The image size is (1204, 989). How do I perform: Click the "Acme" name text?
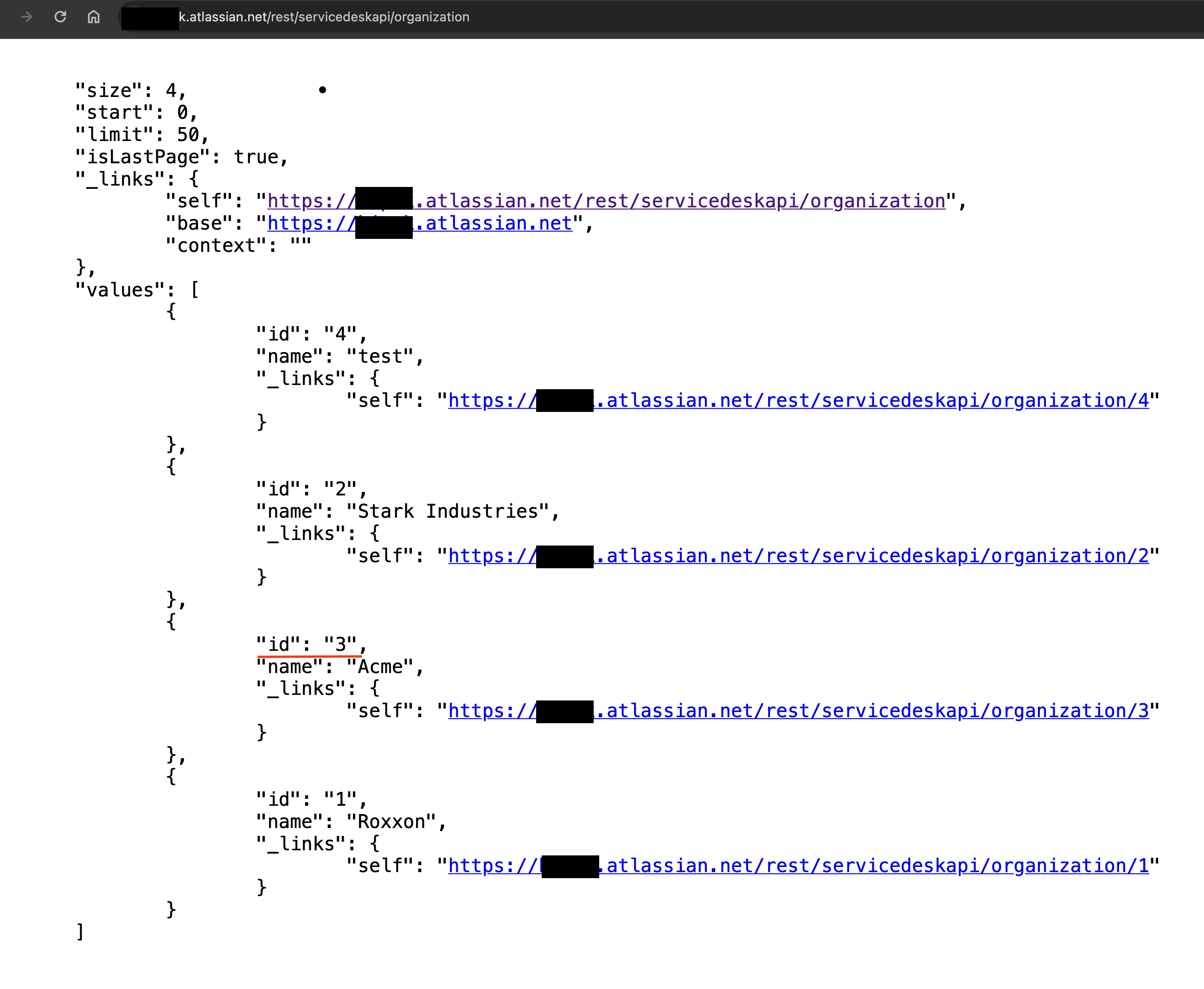click(x=384, y=667)
